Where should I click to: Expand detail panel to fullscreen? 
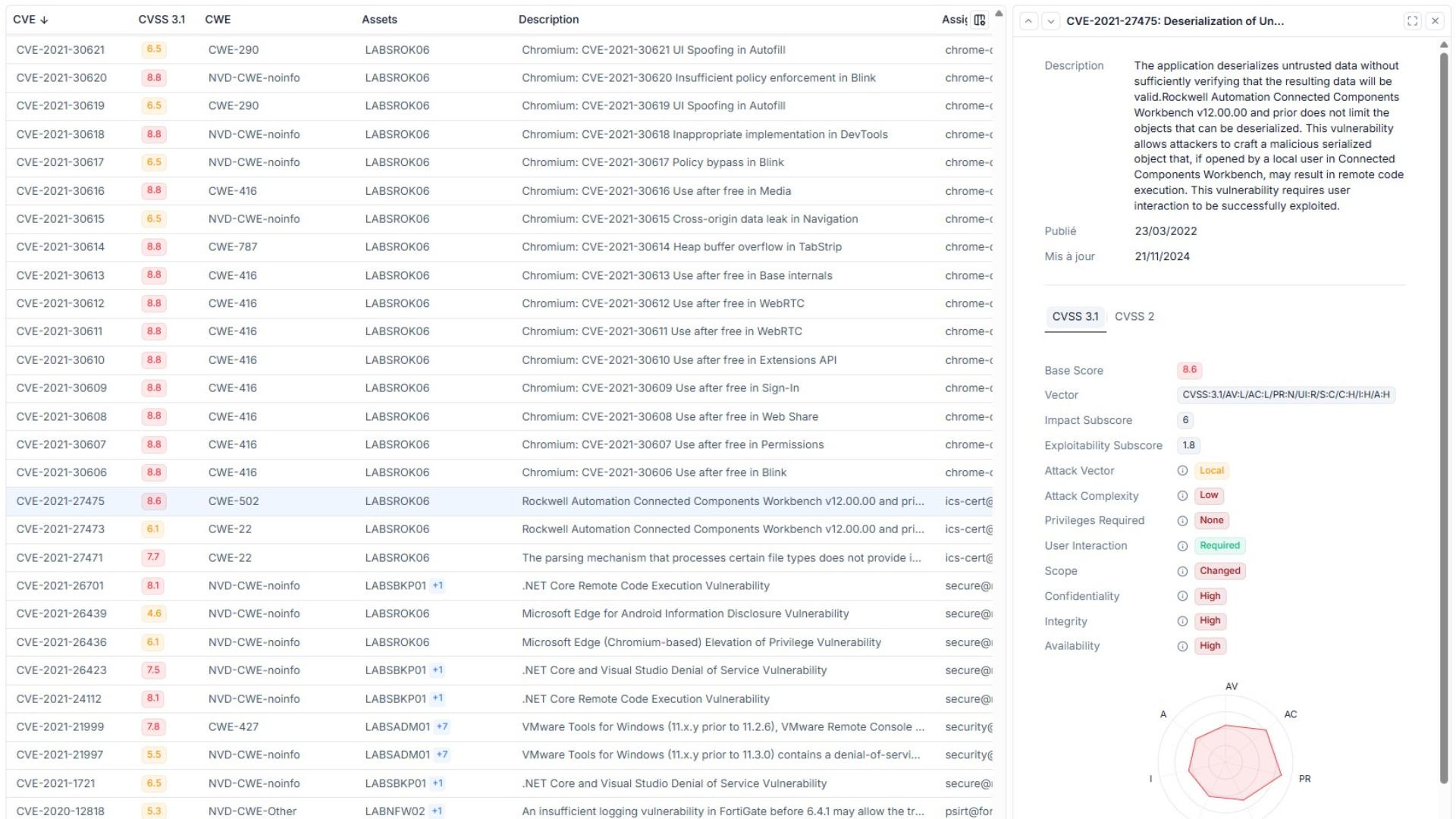[1412, 21]
